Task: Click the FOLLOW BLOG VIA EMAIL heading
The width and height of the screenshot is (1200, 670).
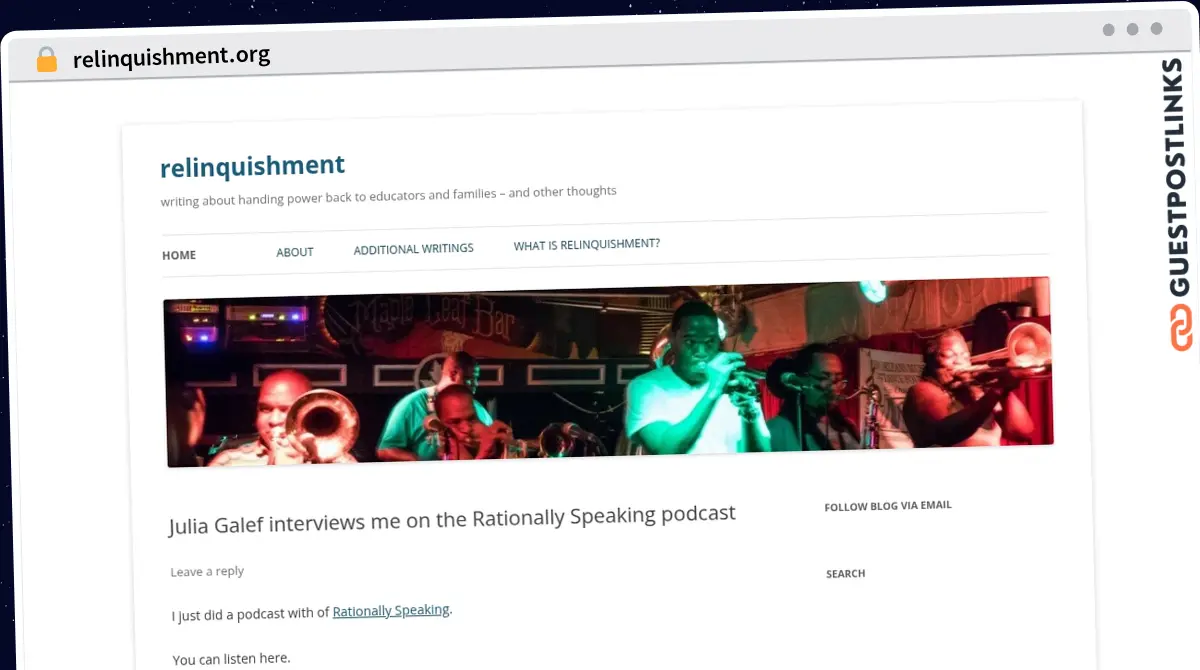Action: point(887,506)
